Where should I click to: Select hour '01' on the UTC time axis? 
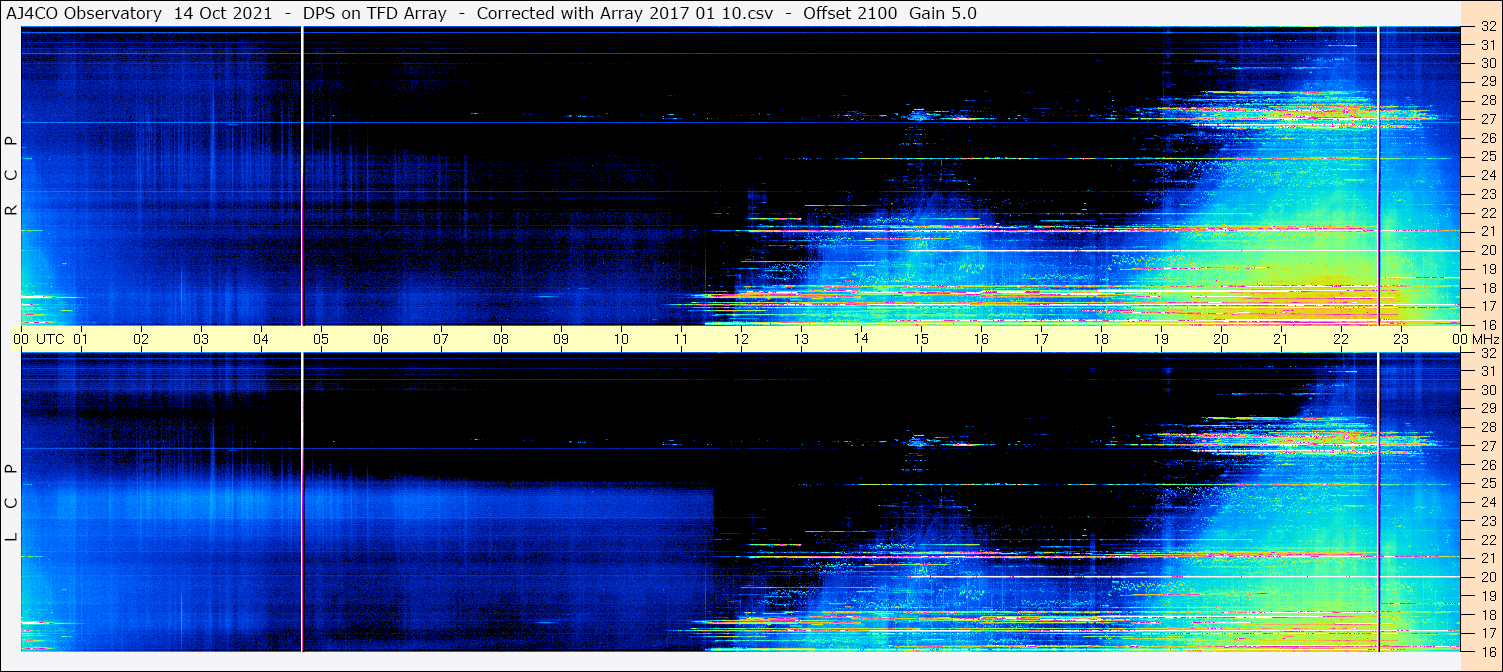click(x=81, y=339)
